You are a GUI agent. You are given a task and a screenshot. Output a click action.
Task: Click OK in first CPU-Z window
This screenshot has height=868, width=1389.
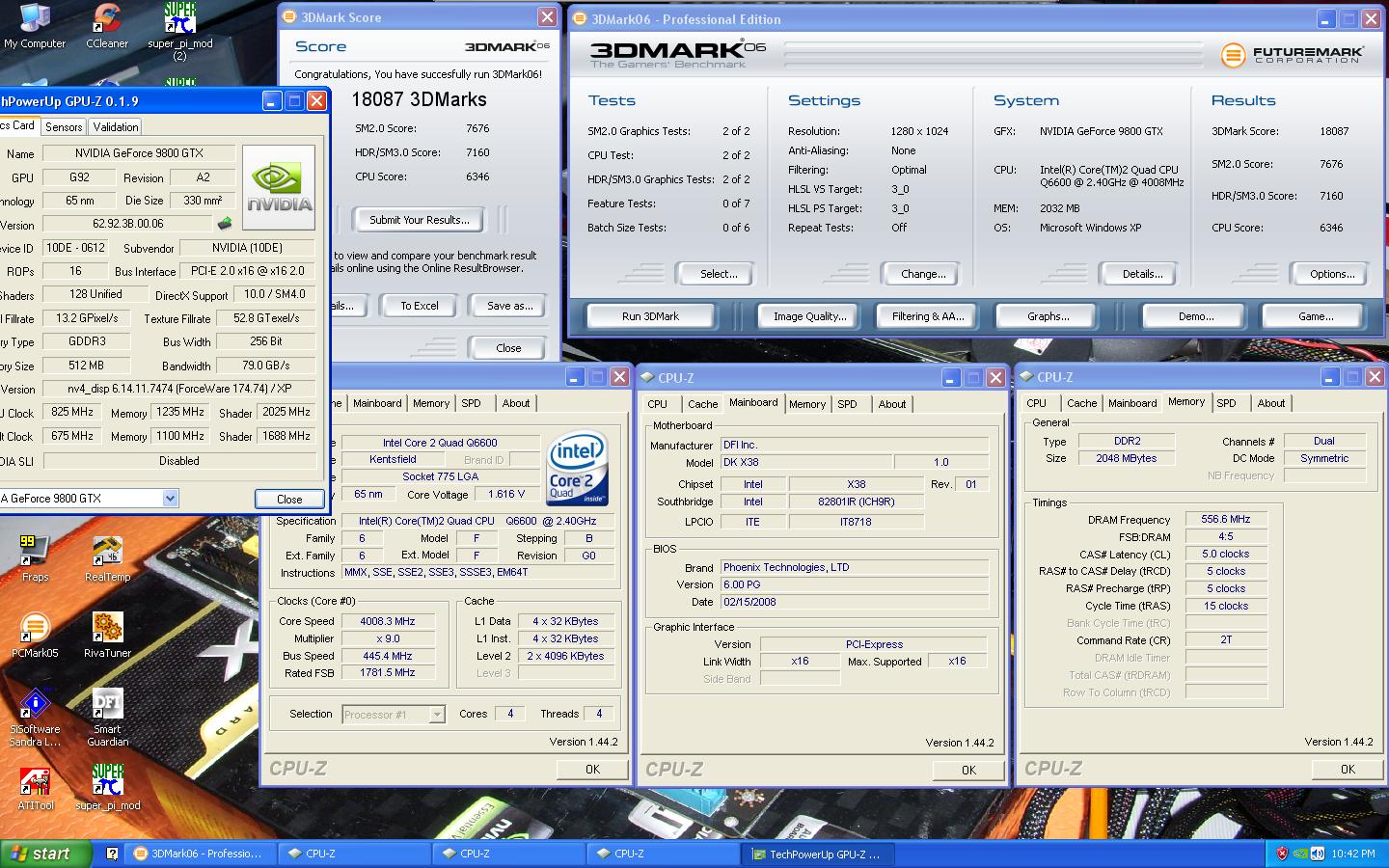click(x=592, y=769)
